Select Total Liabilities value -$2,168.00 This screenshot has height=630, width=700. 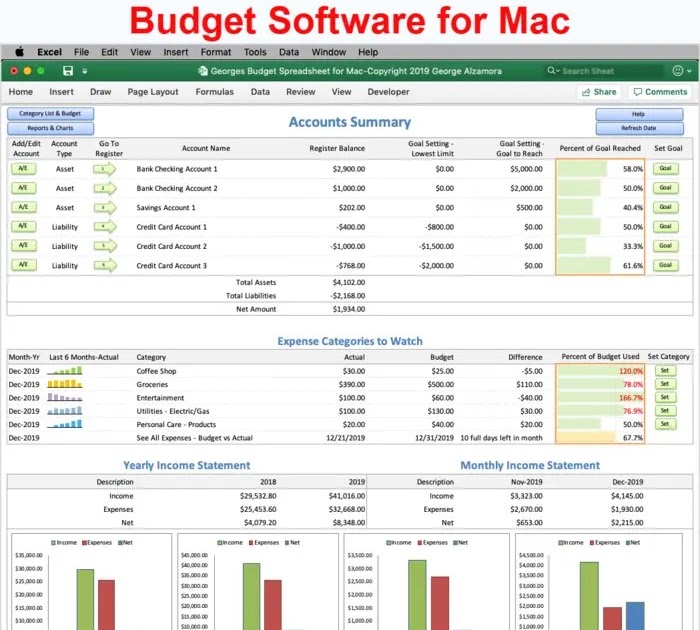[x=348, y=296]
